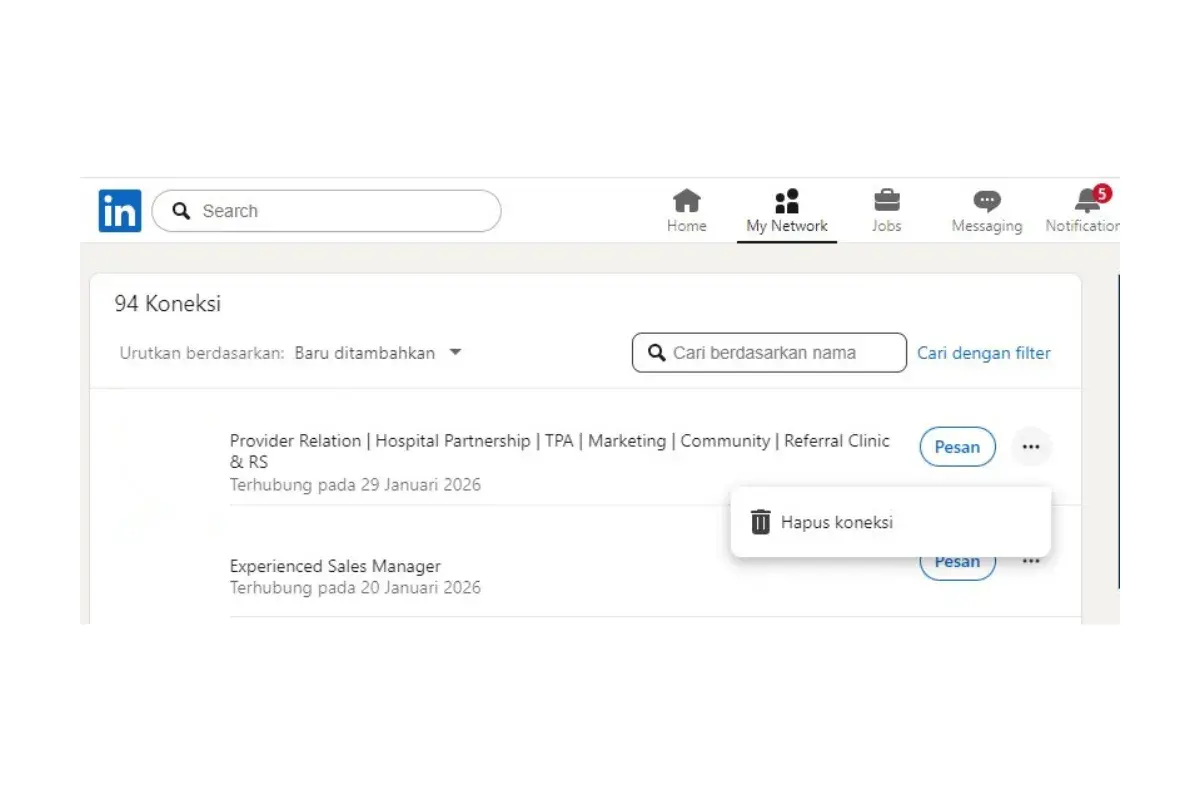Select the My Network icon
This screenshot has height=800, width=1200.
click(786, 203)
